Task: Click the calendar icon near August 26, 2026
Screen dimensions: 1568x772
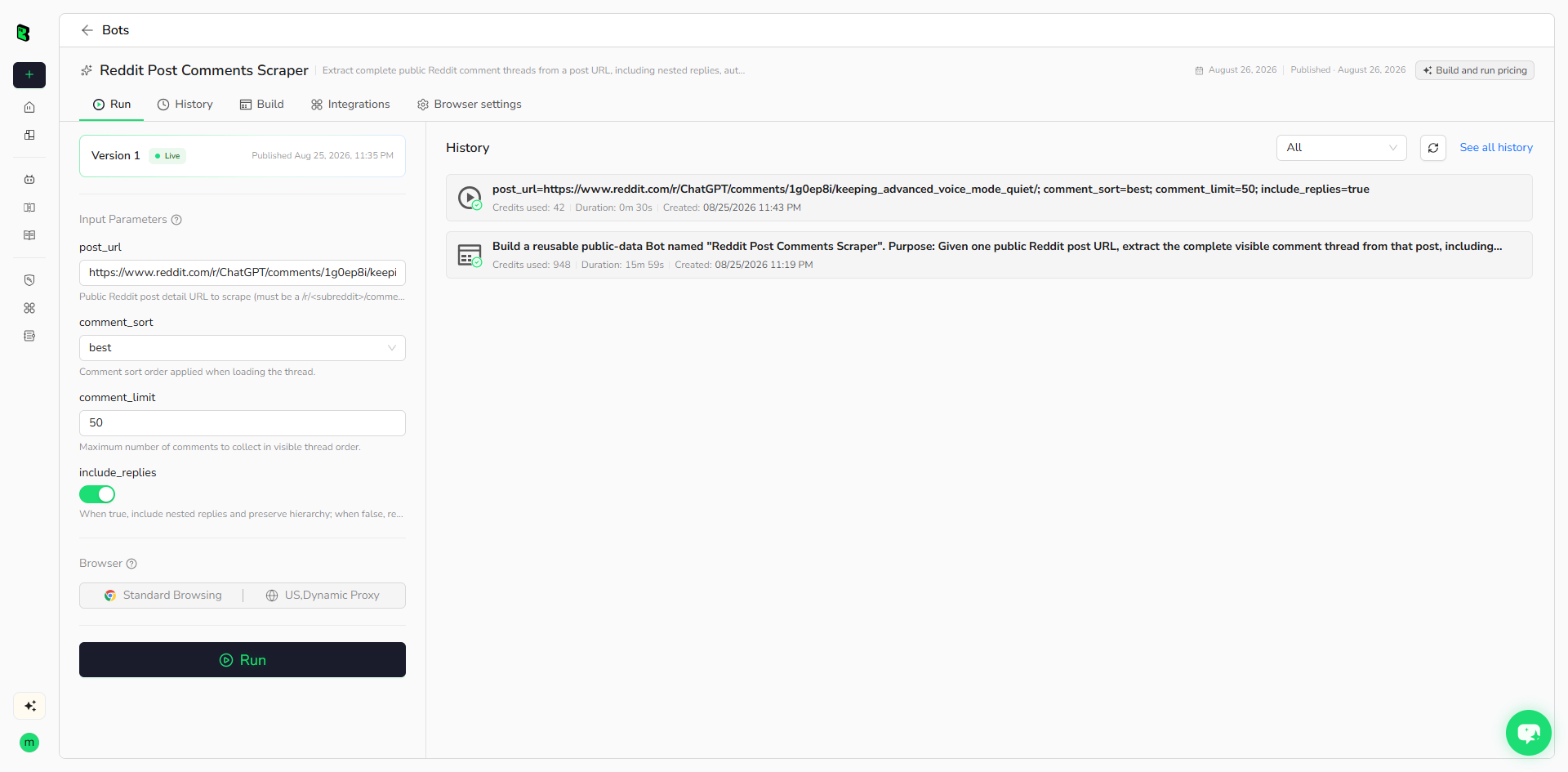Action: [1199, 71]
